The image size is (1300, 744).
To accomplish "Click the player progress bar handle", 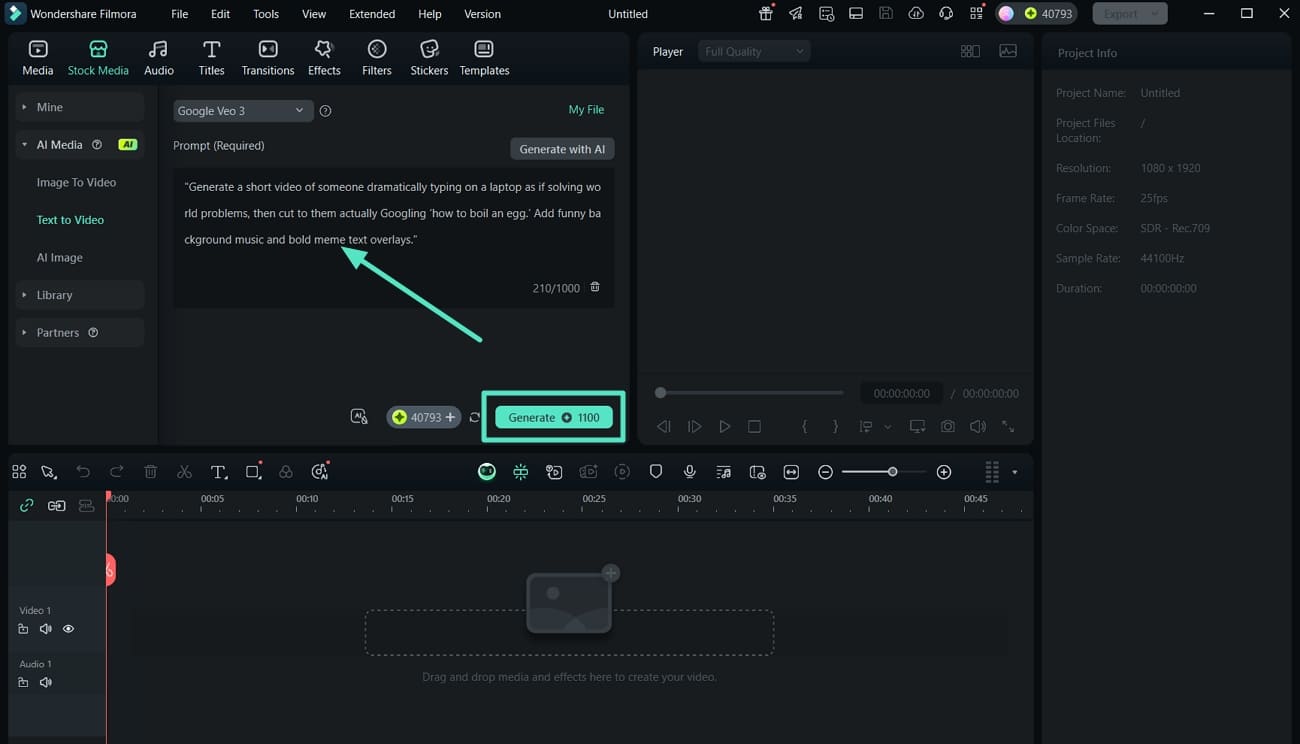I will click(x=660, y=393).
